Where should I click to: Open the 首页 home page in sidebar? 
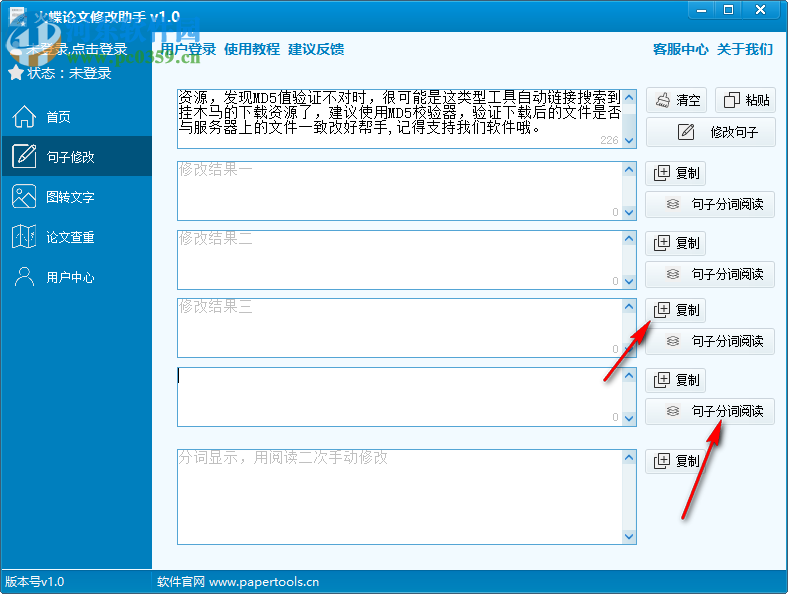click(x=76, y=117)
